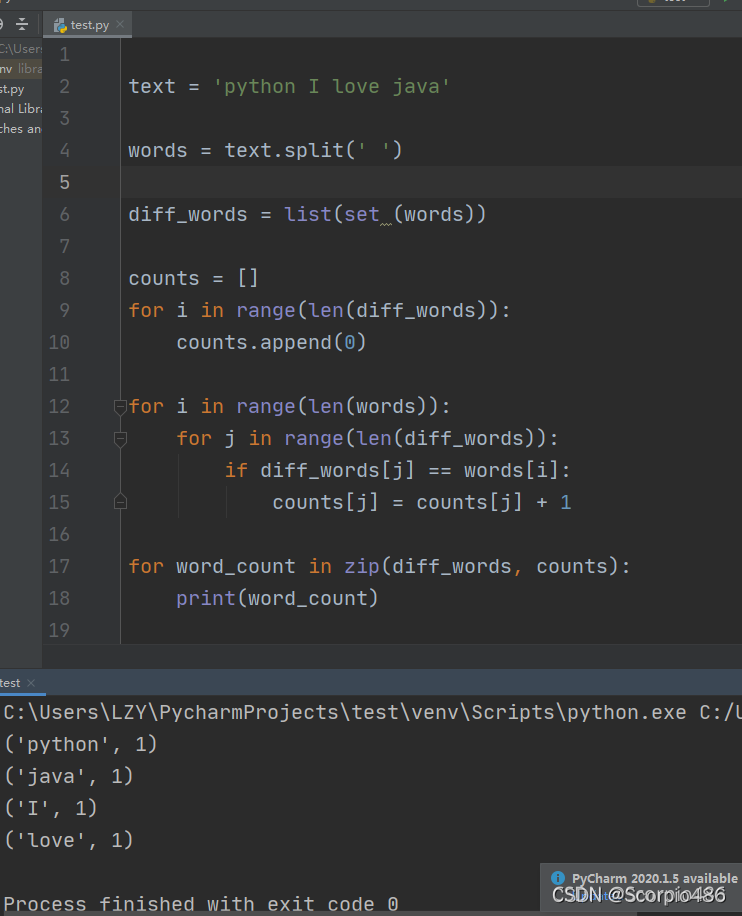Click the ('python', 1) output line
This screenshot has width=742, height=916.
click(81, 745)
